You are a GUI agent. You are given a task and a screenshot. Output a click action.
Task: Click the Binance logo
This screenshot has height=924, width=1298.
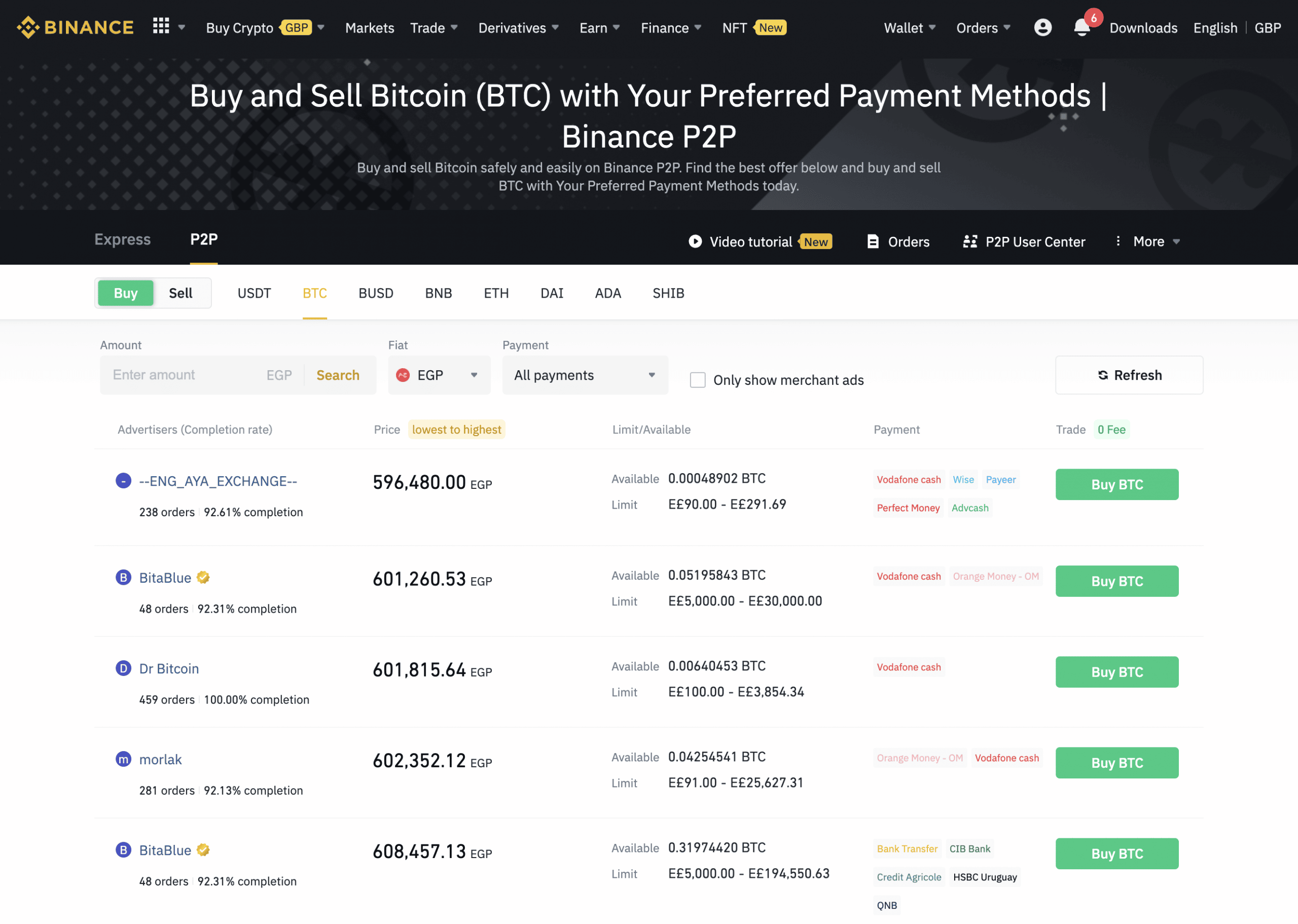pos(75,27)
